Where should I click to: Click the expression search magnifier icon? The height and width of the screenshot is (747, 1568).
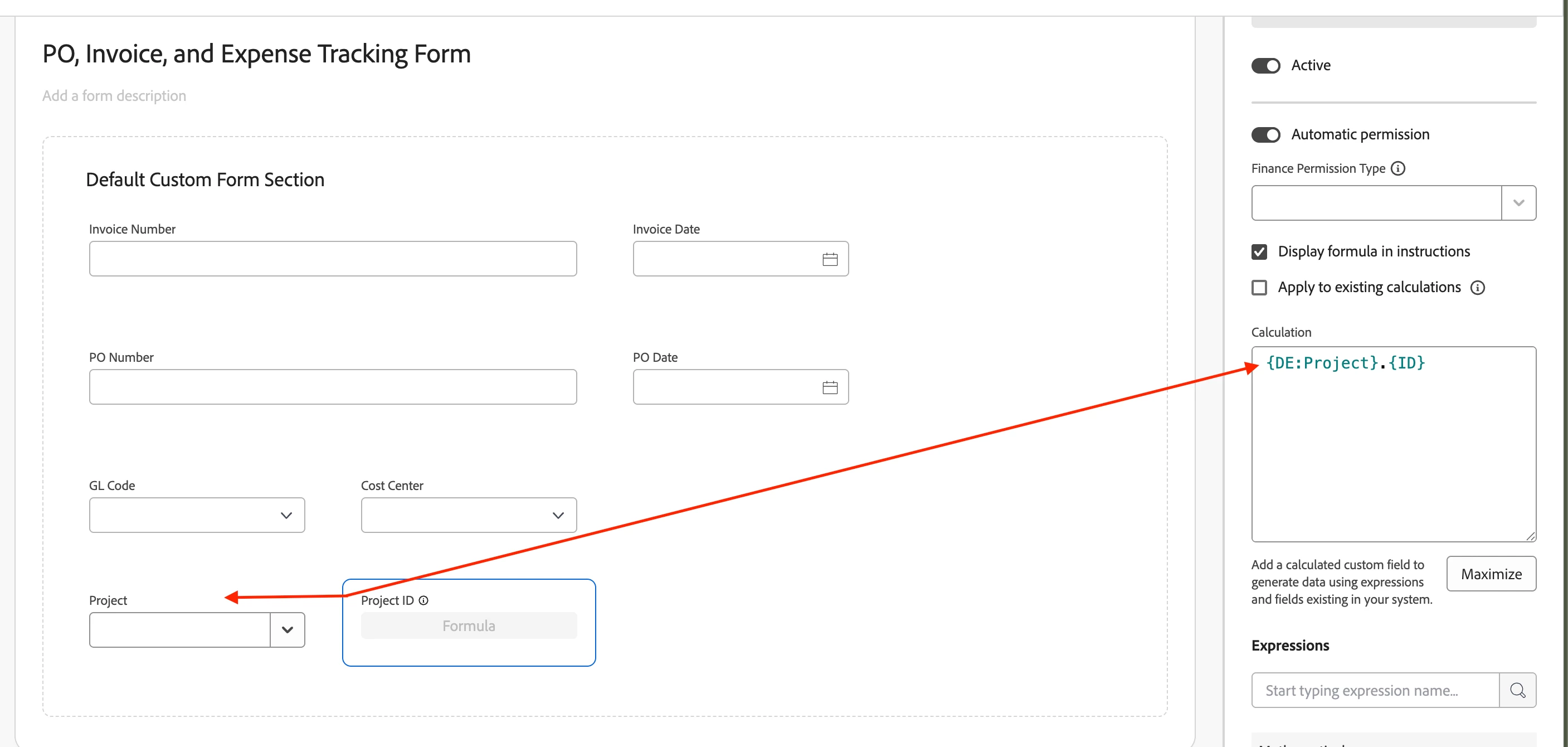coord(1517,690)
